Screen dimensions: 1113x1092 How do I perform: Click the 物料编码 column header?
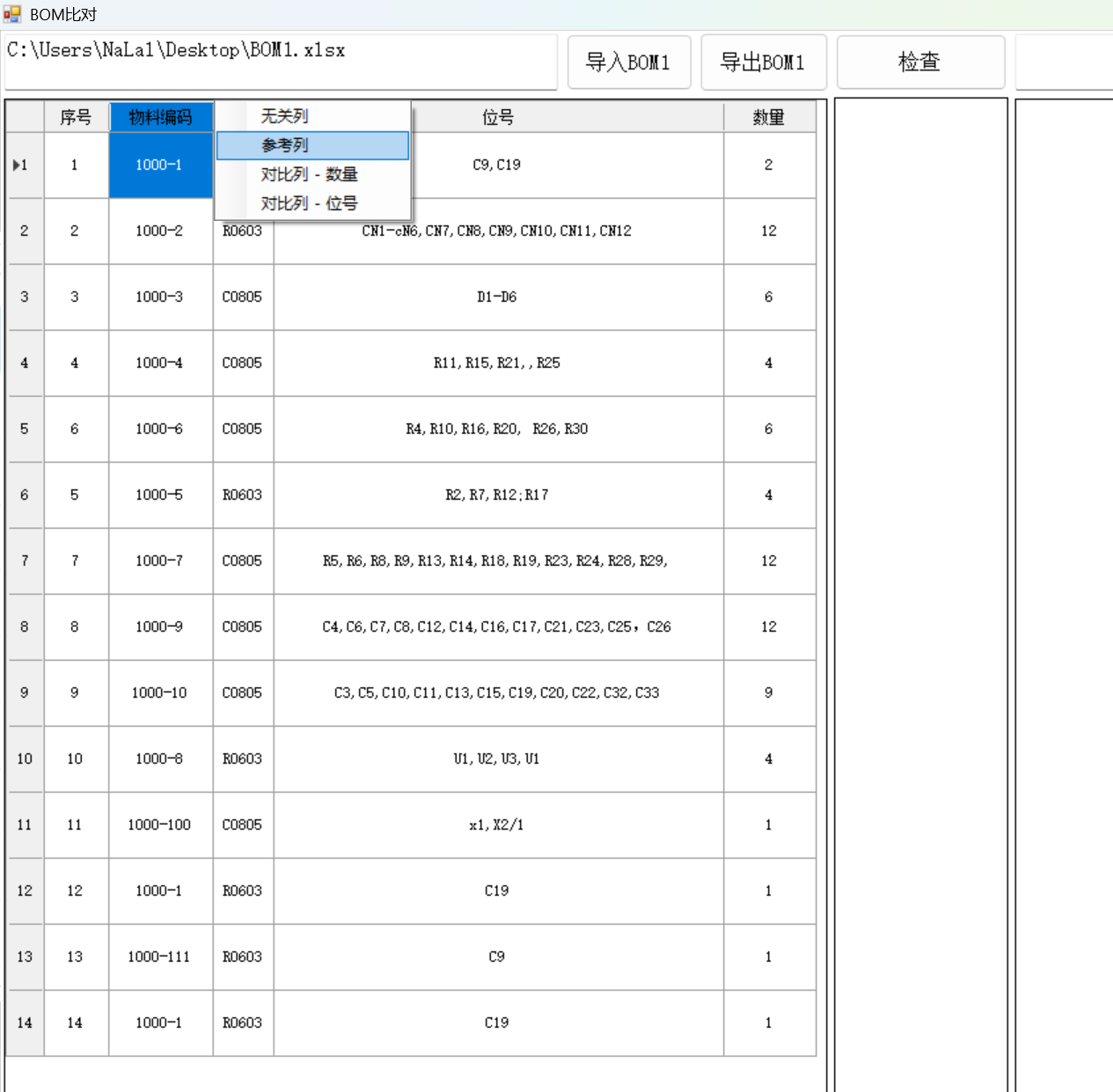click(x=160, y=117)
